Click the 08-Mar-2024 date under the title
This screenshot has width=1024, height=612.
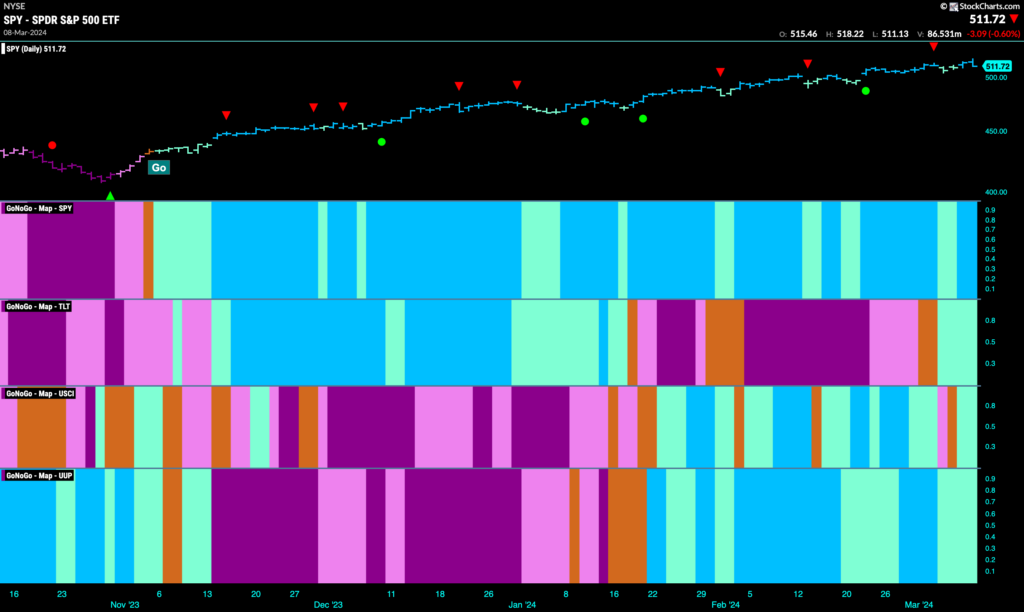[x=25, y=32]
